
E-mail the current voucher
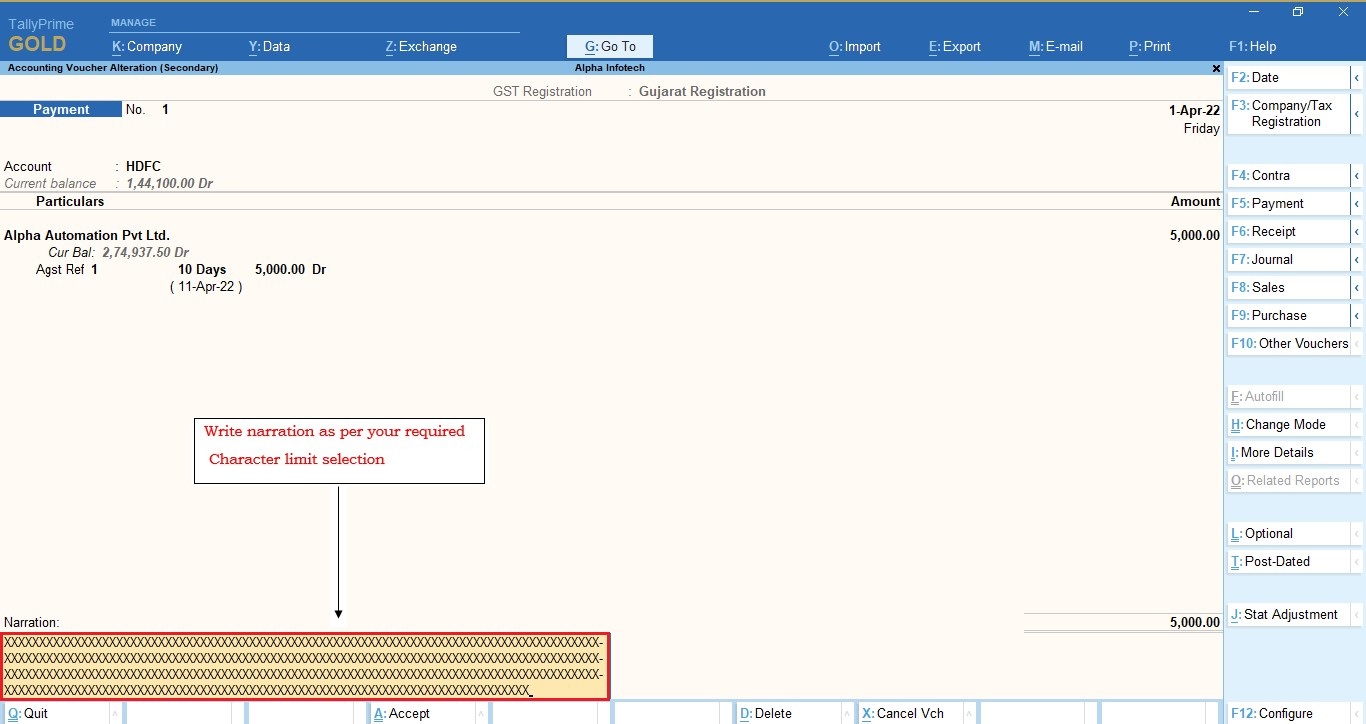coord(1055,46)
